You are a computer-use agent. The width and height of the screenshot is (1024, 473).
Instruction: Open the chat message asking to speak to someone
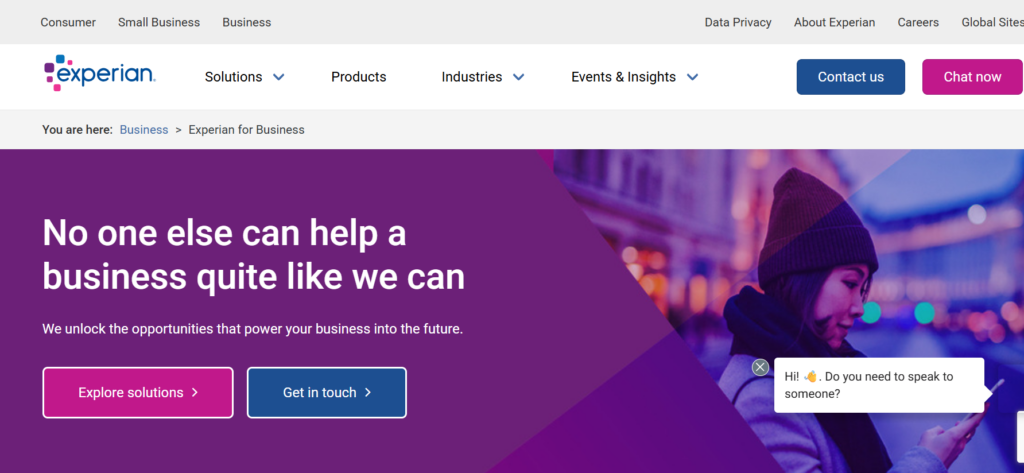point(878,385)
